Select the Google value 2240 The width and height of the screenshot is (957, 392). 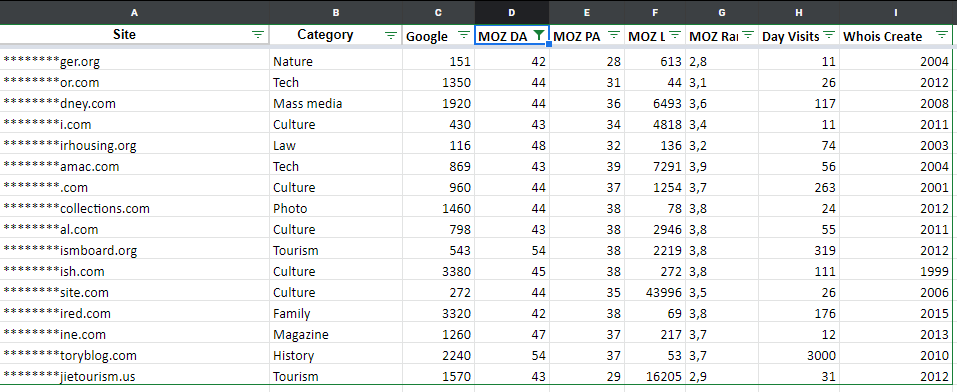(x=438, y=355)
